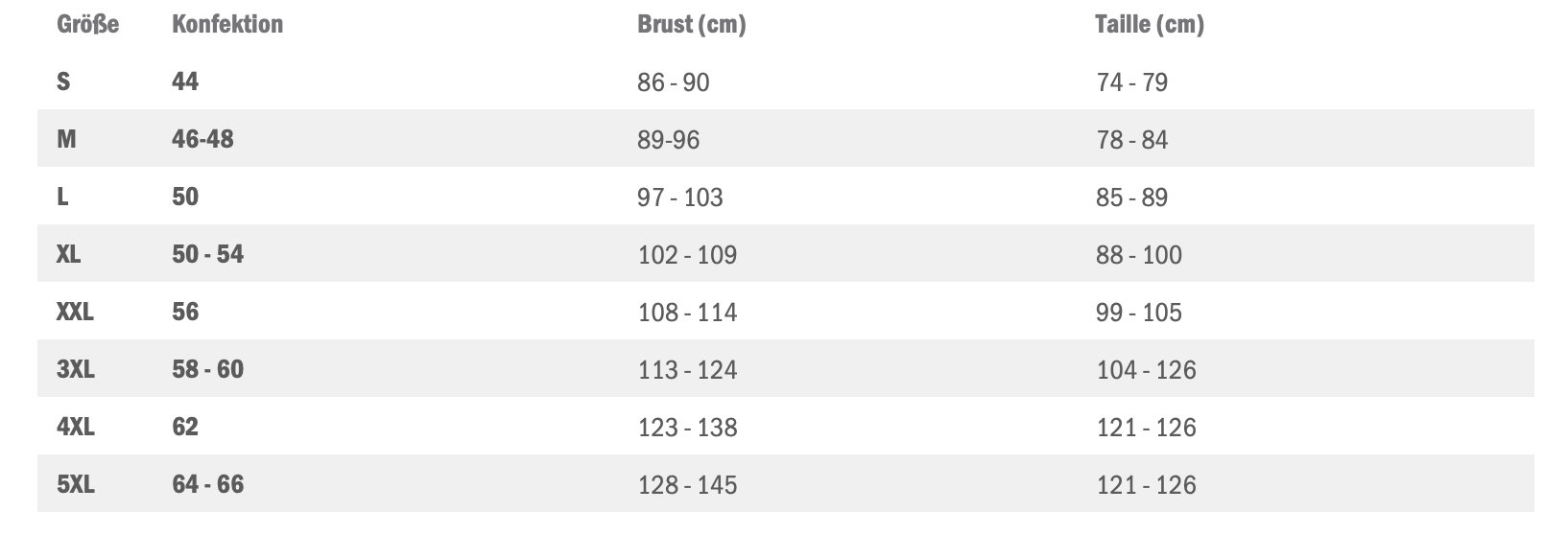The image size is (1568, 558).
Task: Click the Konfektion column header
Action: coord(227,25)
